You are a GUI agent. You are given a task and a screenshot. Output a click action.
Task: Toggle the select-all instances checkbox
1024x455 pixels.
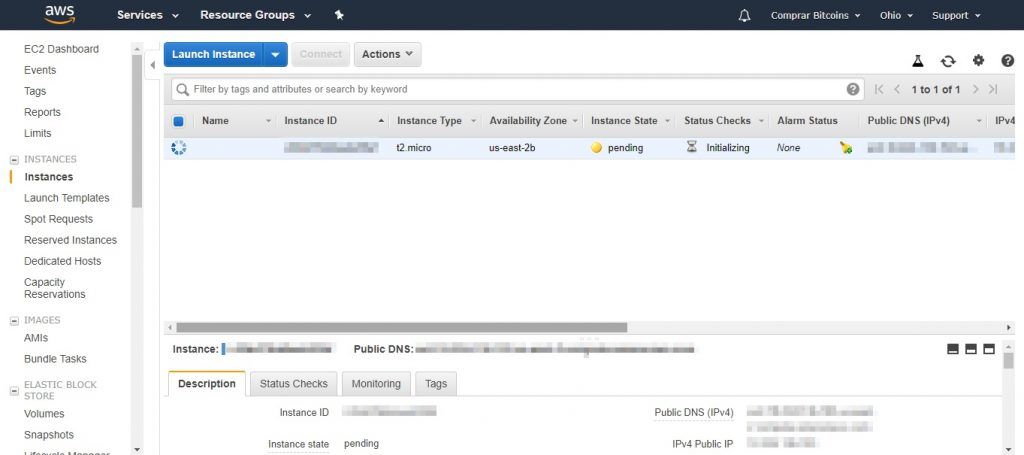click(x=178, y=121)
